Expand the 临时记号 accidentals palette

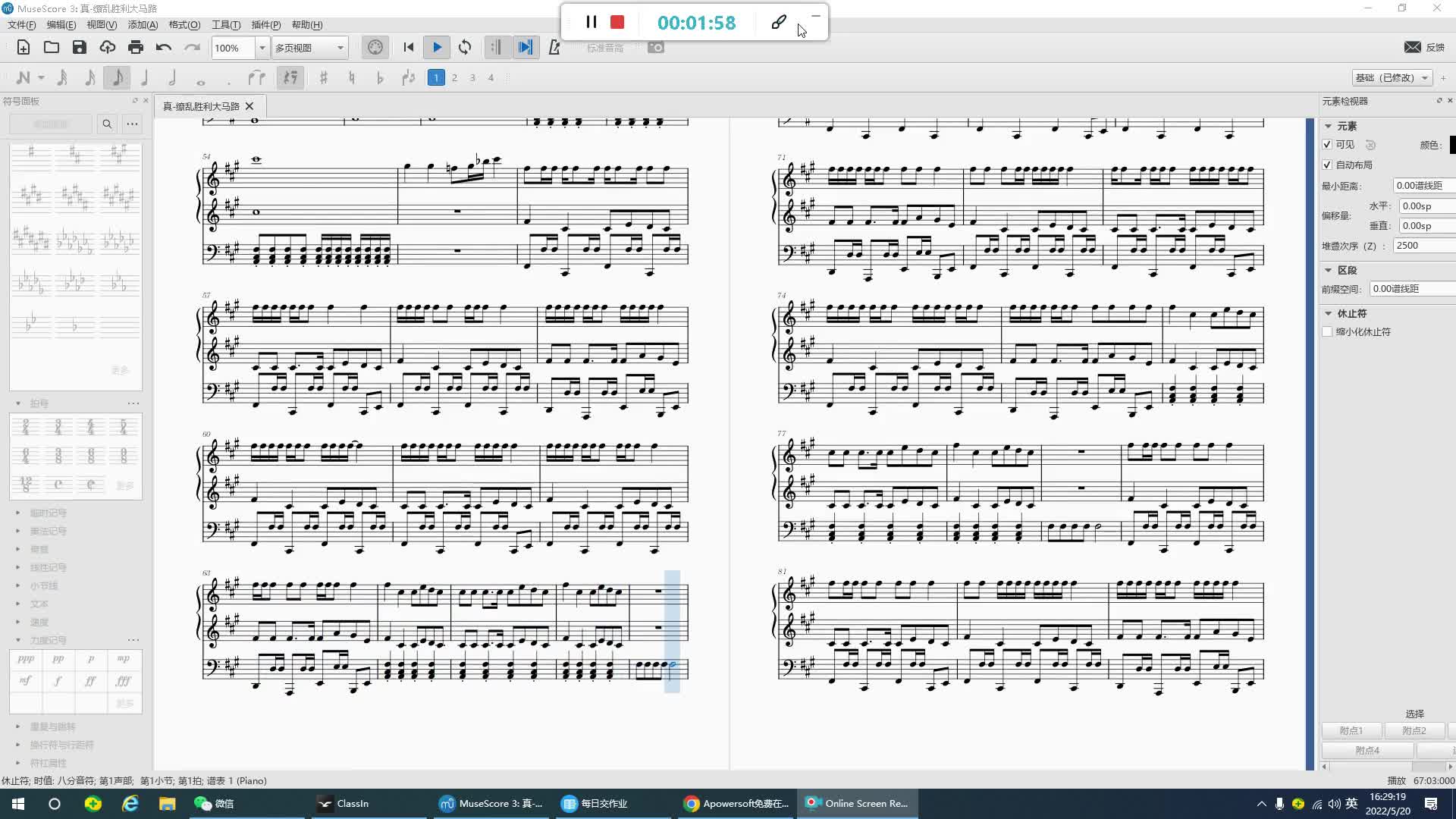(x=18, y=513)
